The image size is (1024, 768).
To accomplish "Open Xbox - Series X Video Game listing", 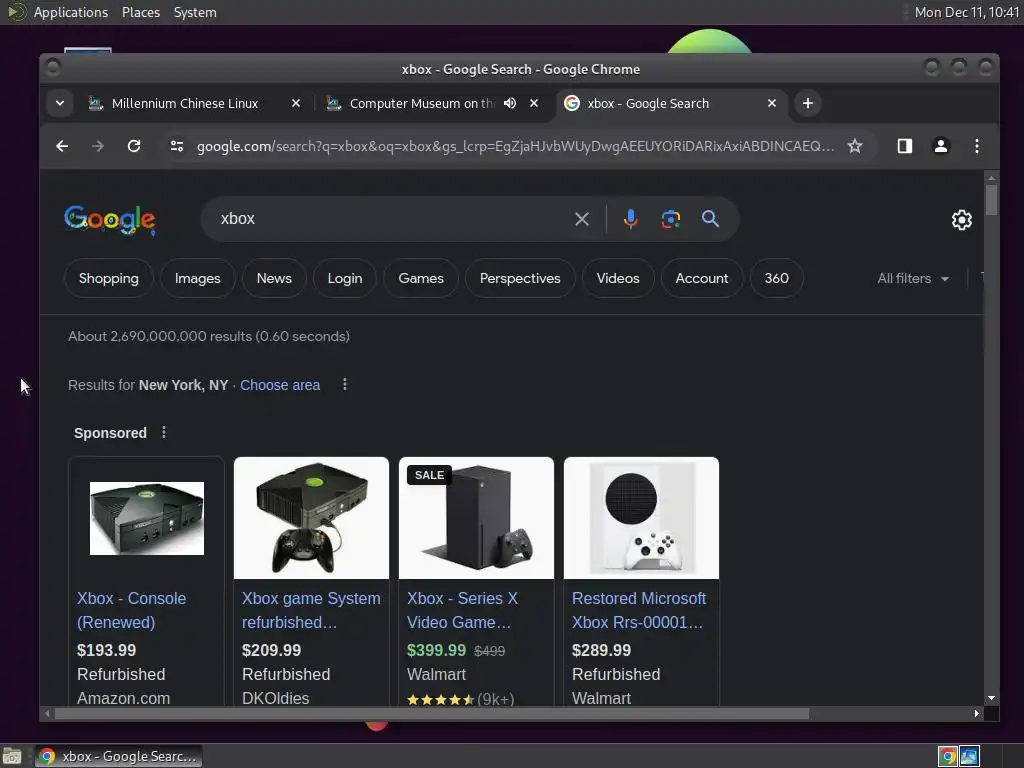I will click(x=462, y=610).
